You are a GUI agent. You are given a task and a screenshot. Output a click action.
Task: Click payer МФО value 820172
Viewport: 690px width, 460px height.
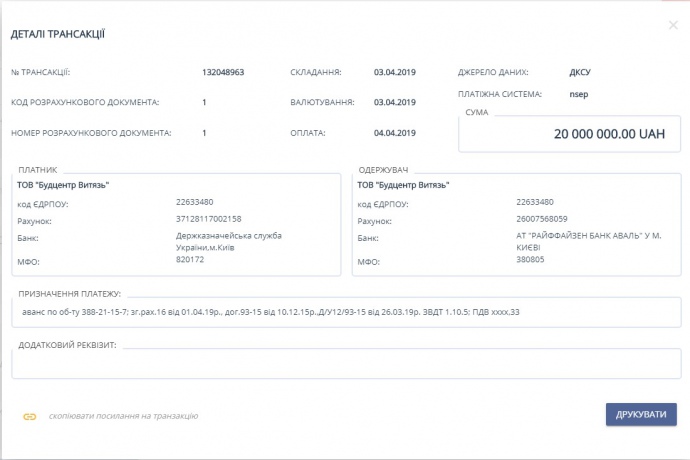point(190,259)
